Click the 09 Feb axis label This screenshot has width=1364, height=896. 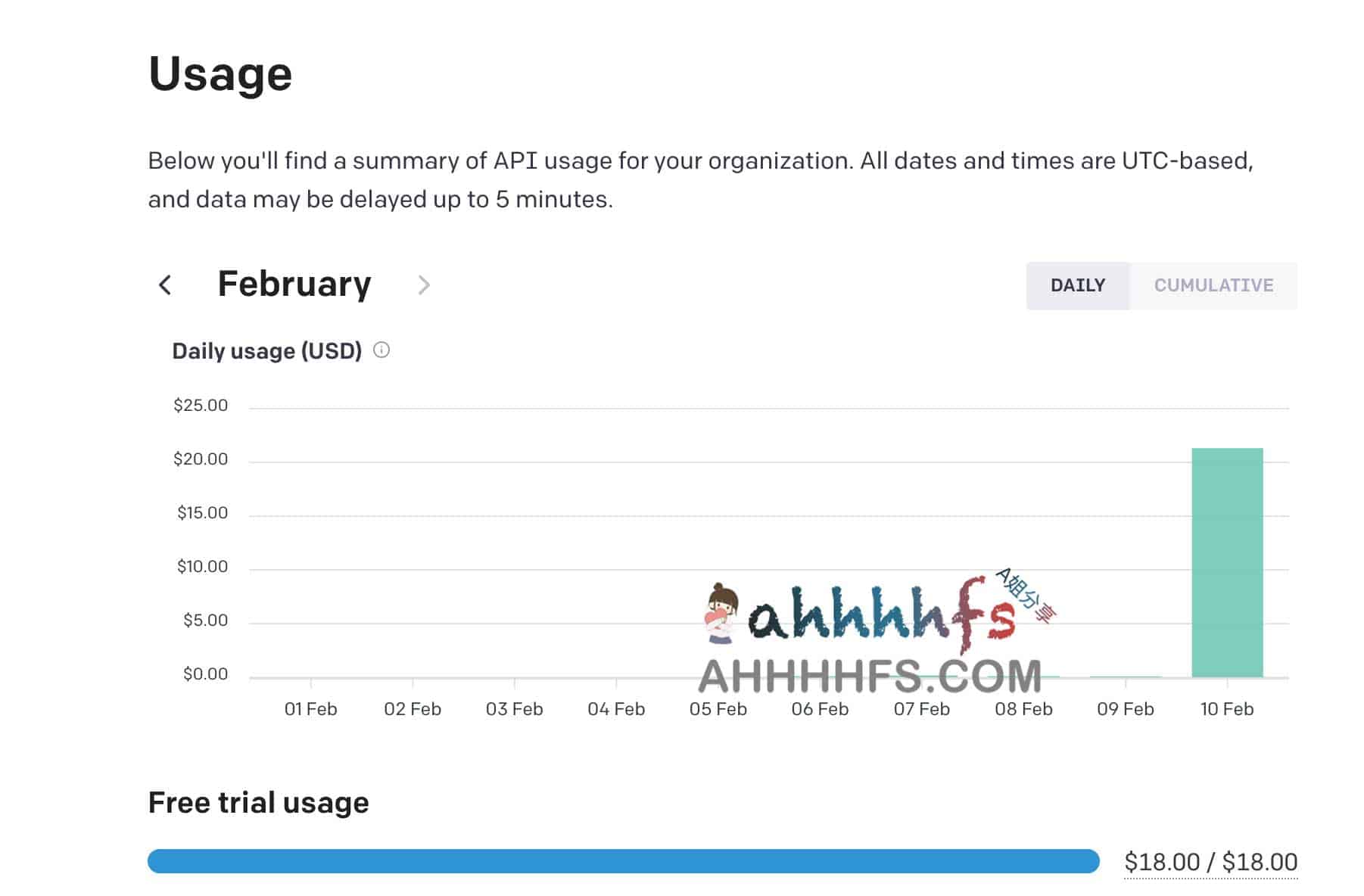(1125, 709)
